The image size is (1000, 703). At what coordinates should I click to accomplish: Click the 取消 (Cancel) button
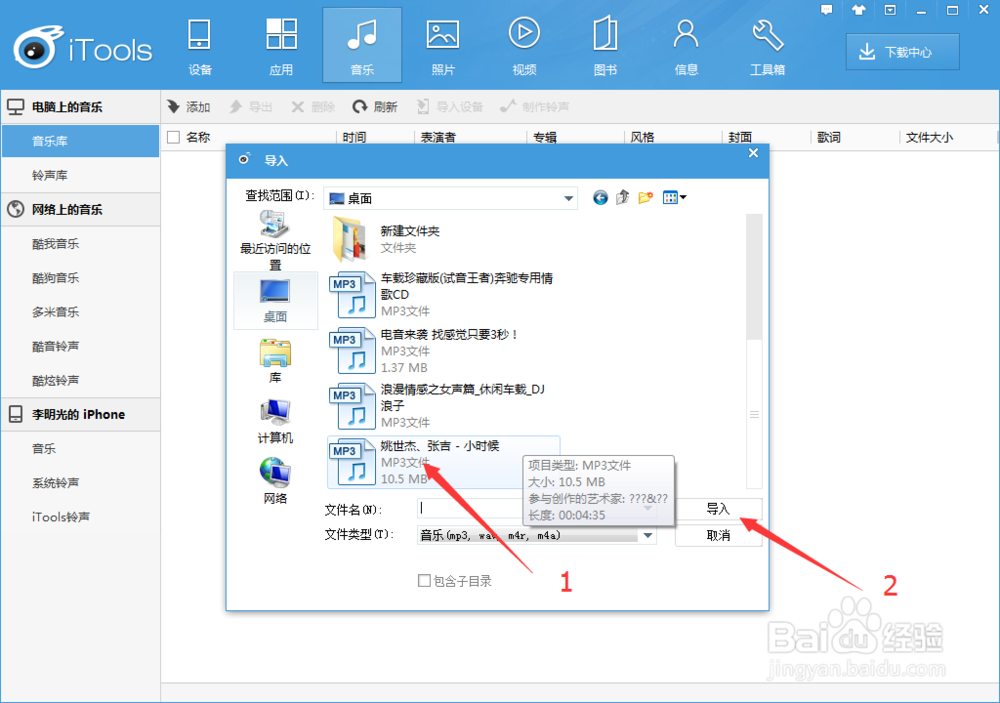click(x=718, y=535)
